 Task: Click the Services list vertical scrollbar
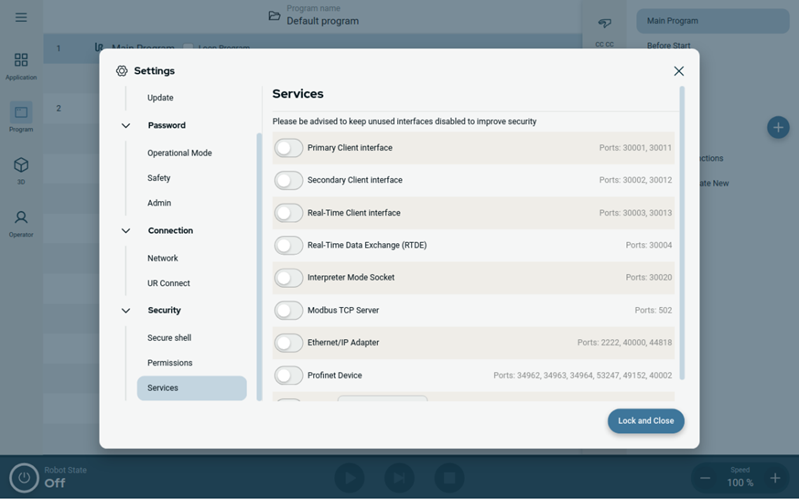682,230
